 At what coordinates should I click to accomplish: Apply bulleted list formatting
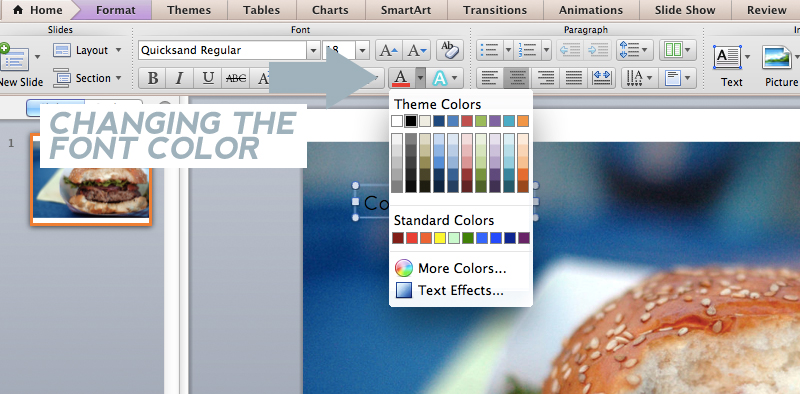point(489,50)
